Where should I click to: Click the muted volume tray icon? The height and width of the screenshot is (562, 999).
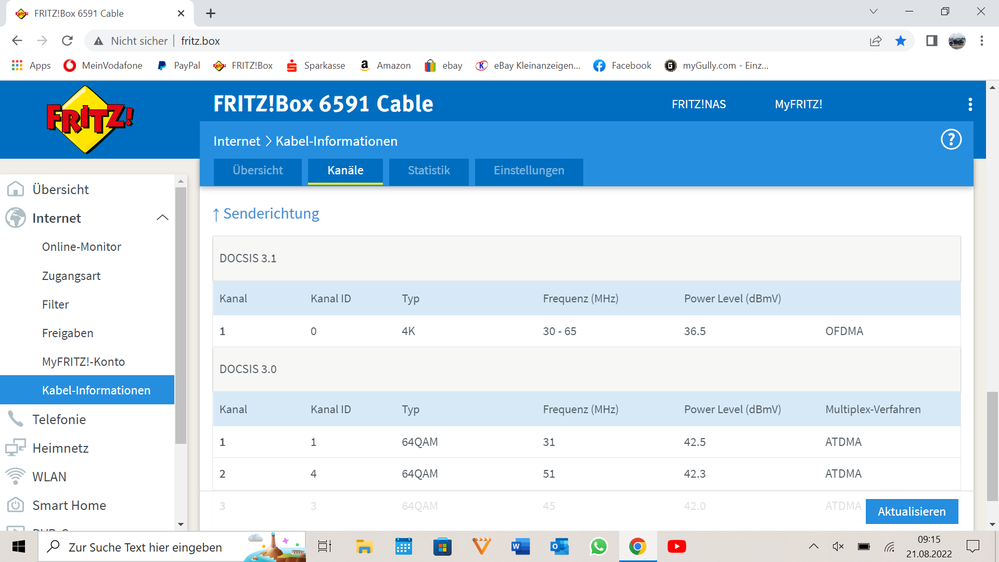click(x=838, y=546)
